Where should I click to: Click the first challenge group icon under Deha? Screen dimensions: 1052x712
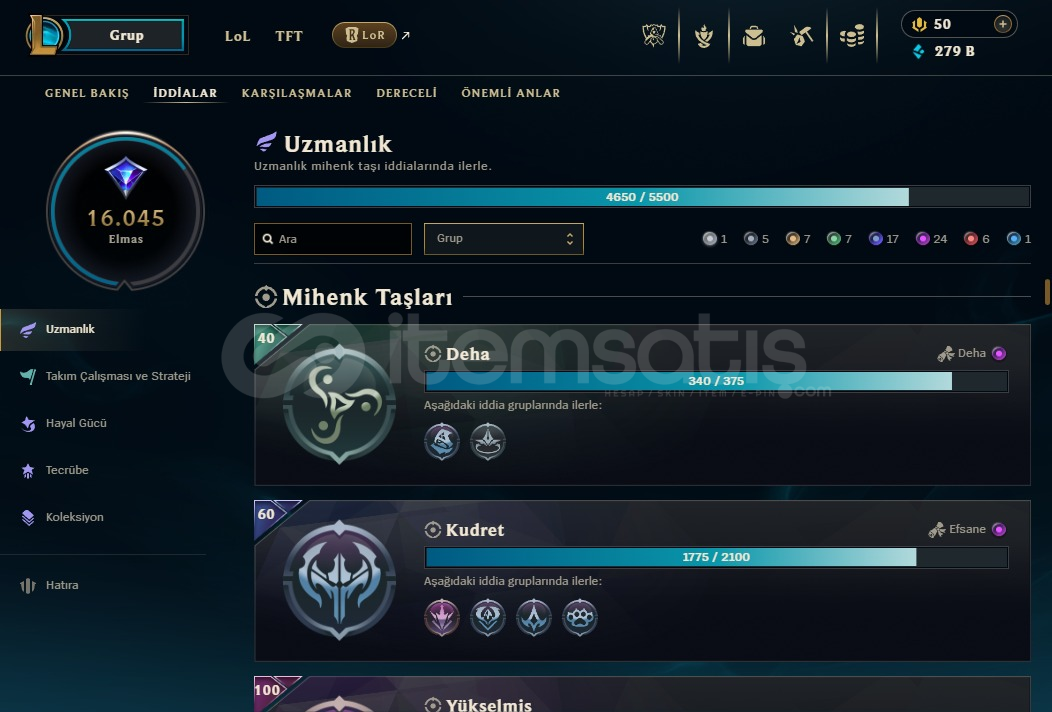tap(442, 442)
